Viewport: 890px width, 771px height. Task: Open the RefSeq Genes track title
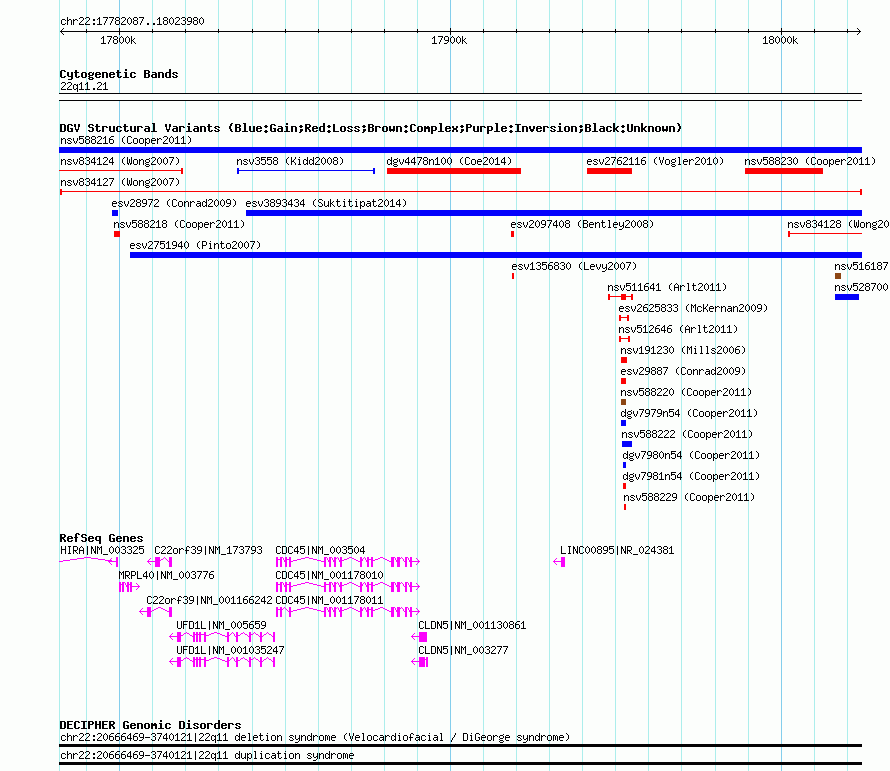pyautogui.click(x=102, y=538)
